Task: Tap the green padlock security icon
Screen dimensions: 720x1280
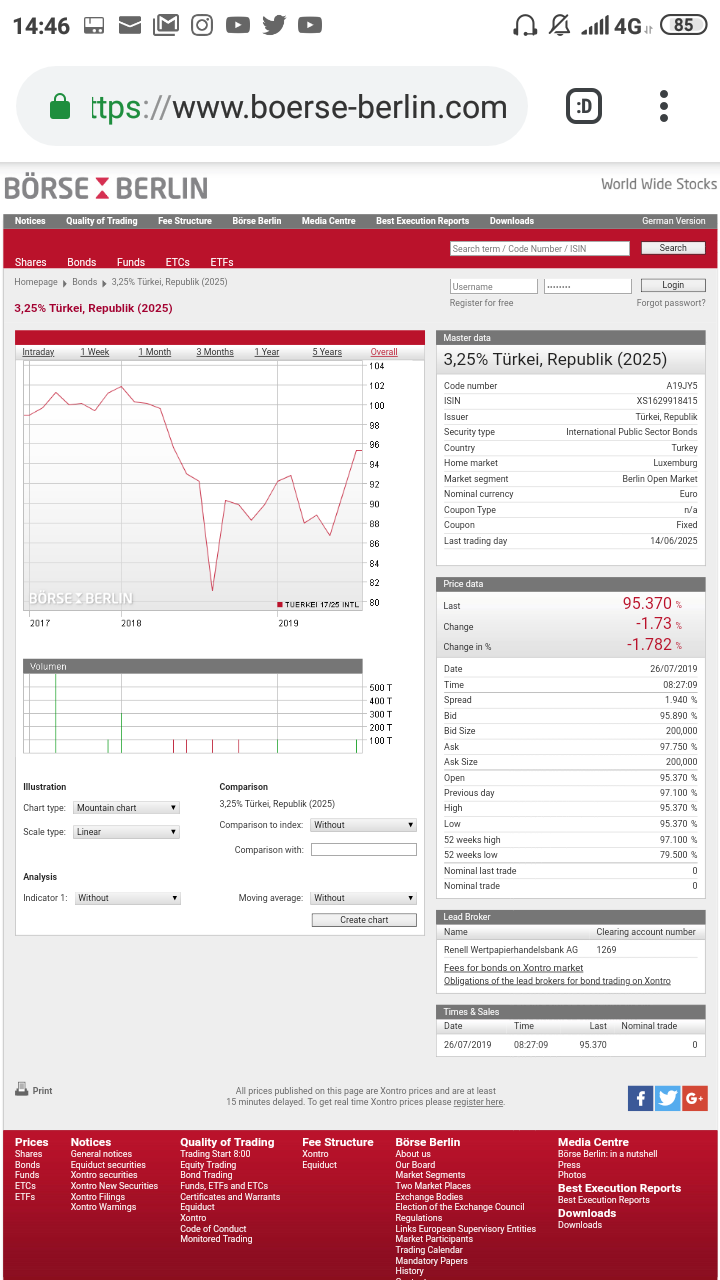Action: tap(60, 107)
